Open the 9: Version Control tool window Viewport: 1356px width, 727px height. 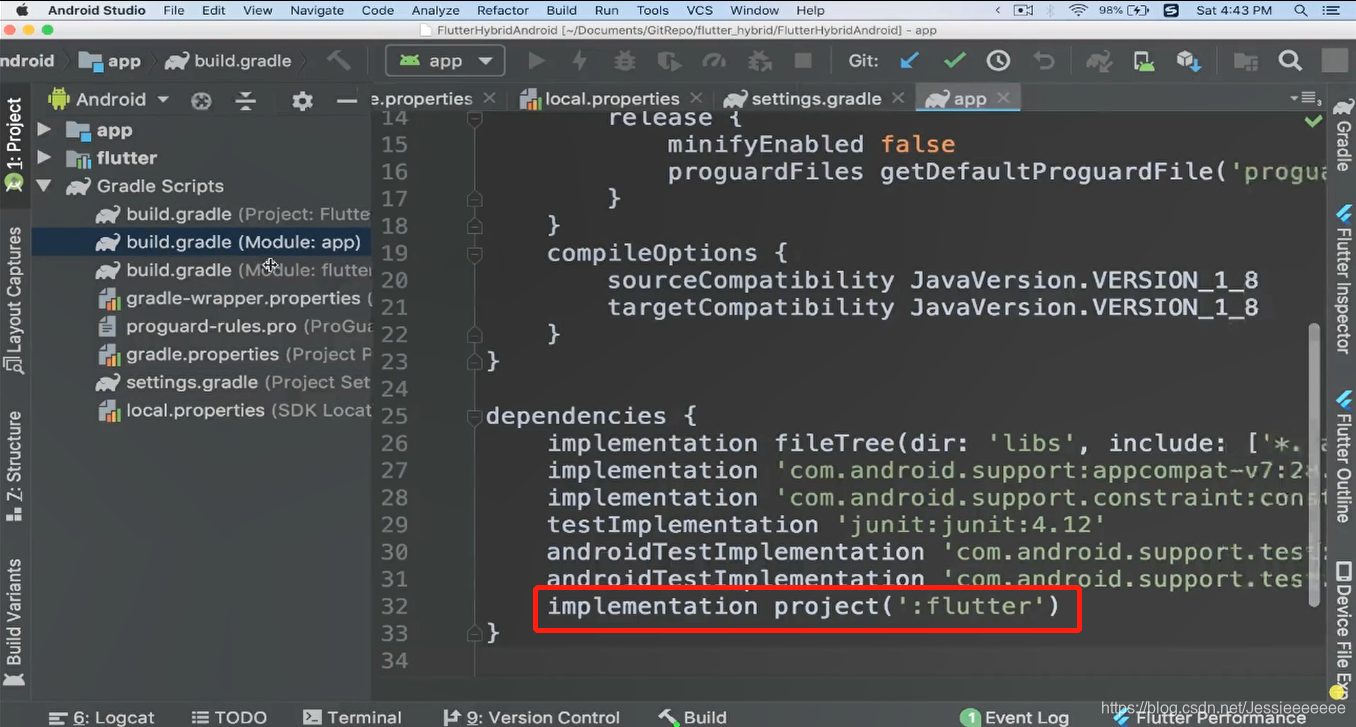(x=532, y=717)
